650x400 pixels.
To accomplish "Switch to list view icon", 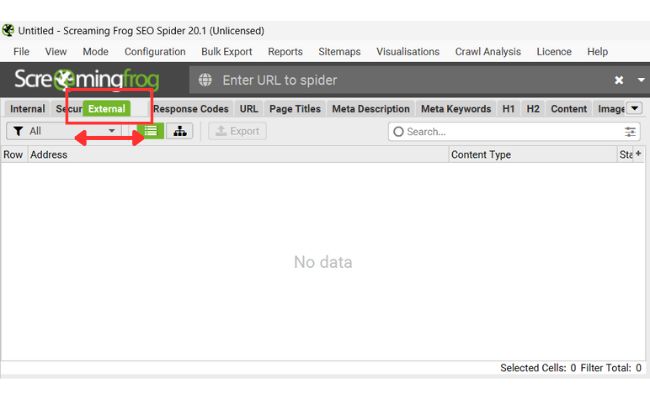I will pos(151,131).
